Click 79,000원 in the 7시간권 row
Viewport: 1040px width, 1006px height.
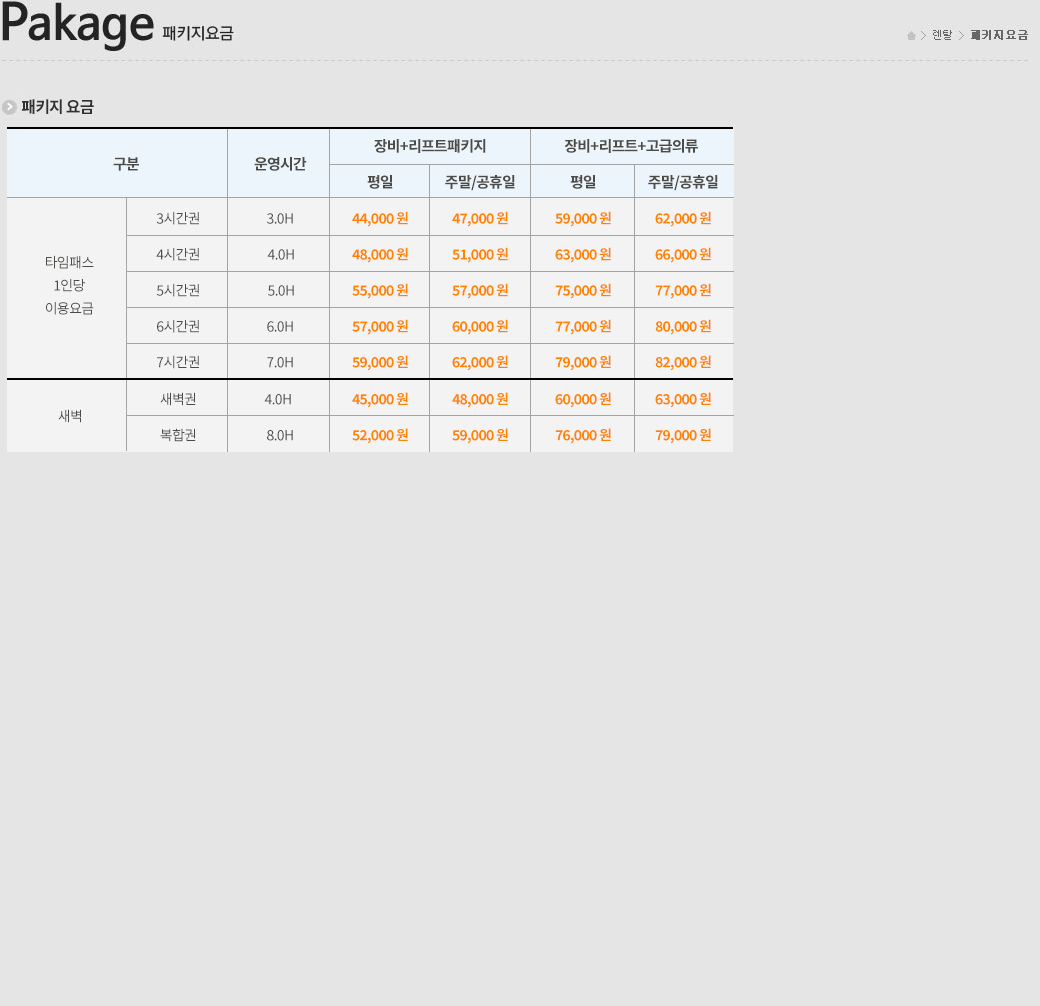click(583, 361)
